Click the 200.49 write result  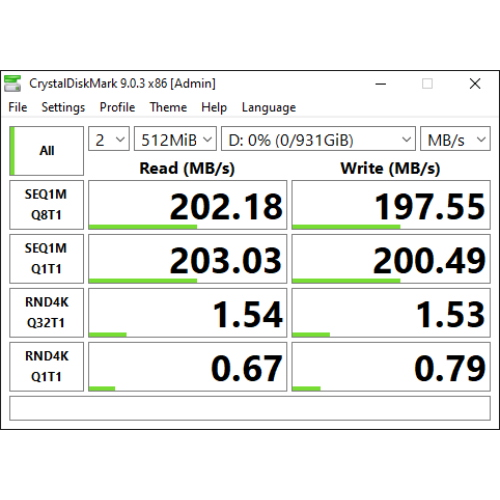pos(391,259)
